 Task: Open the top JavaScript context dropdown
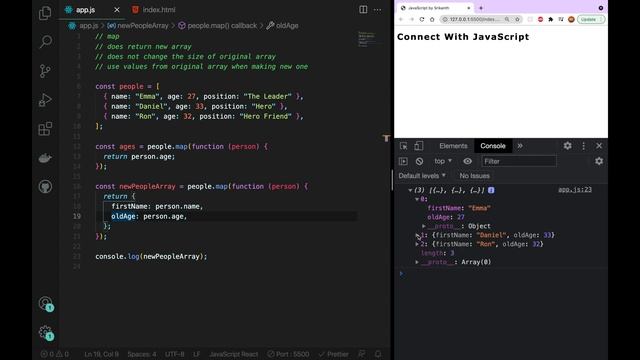pyautogui.click(x=443, y=161)
